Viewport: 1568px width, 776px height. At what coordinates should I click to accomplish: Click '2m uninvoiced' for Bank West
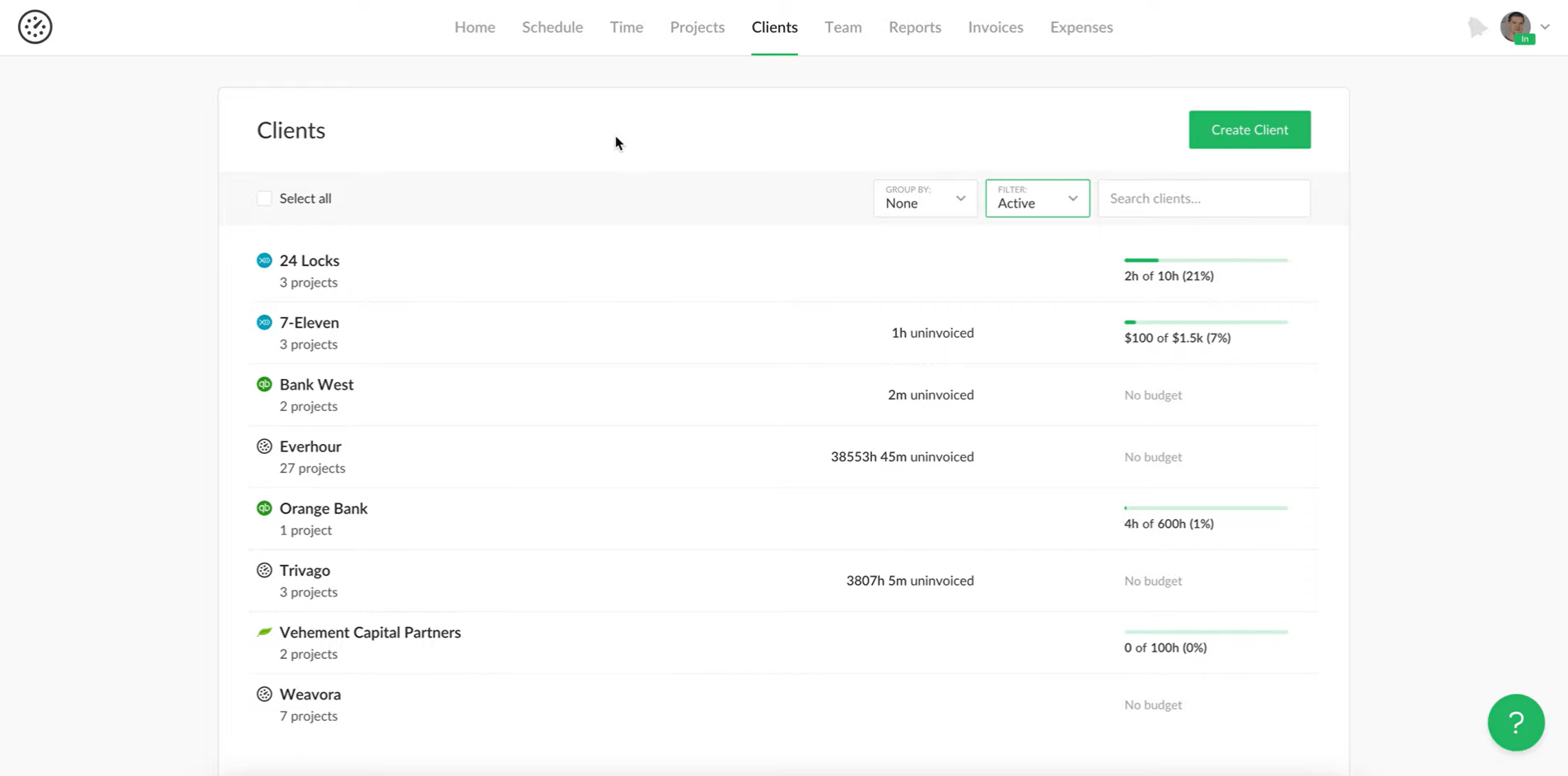tap(931, 395)
